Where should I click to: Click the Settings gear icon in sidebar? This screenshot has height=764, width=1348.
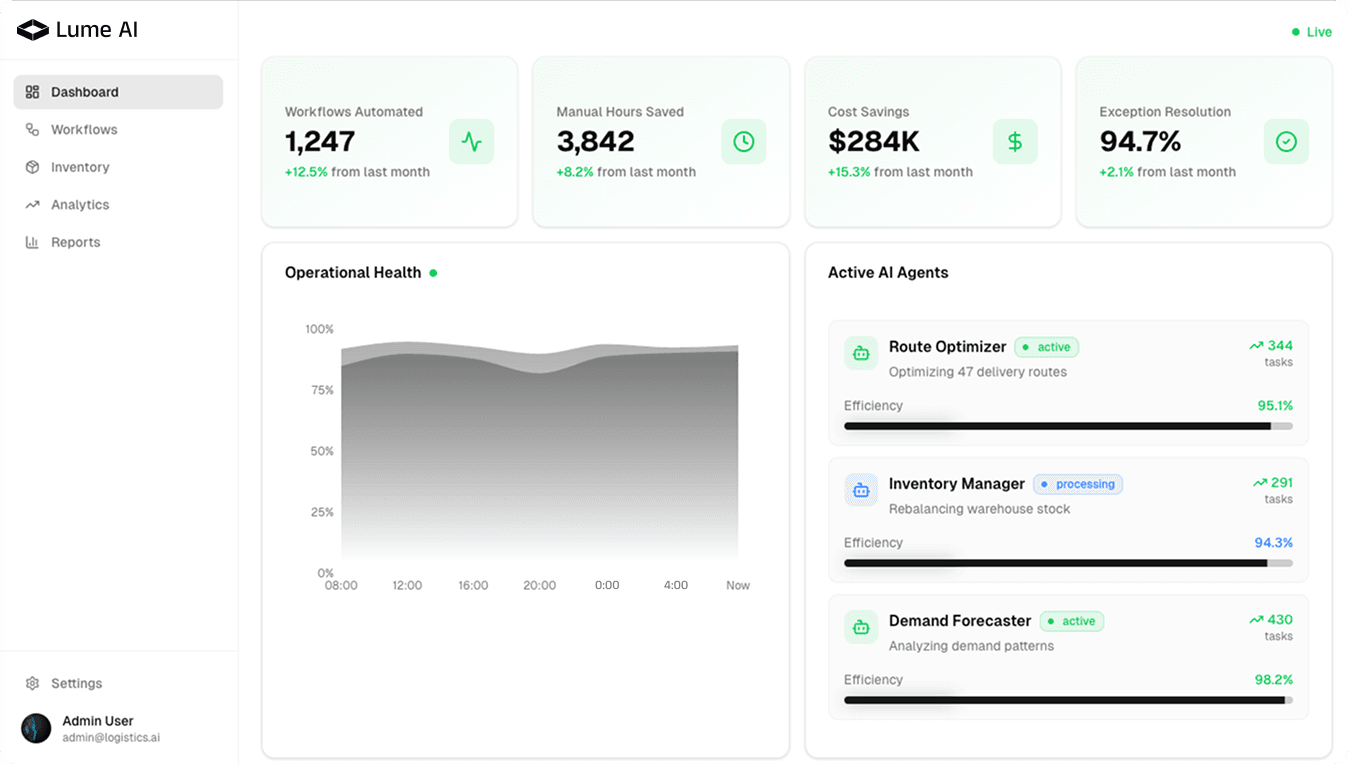[x=32, y=684]
